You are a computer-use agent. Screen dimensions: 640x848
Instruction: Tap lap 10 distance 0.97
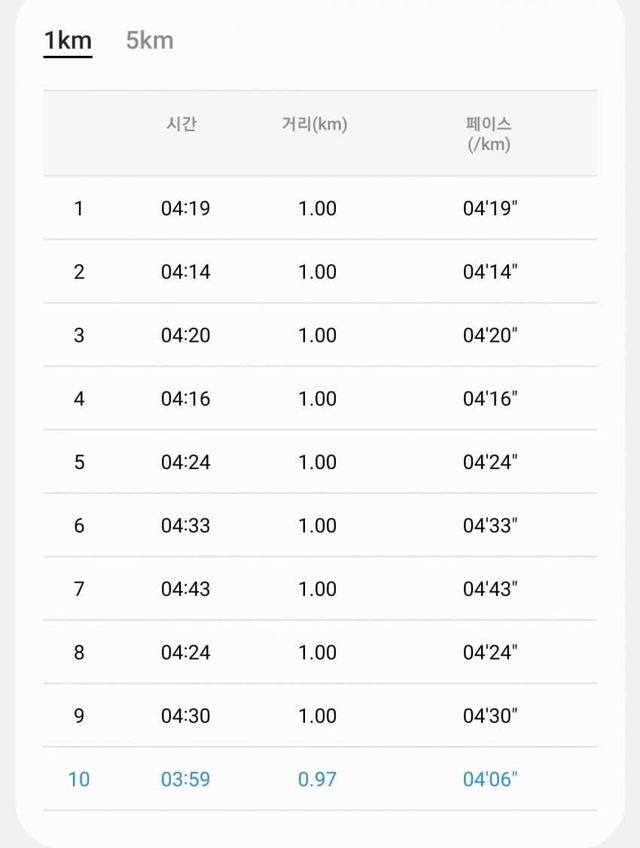(317, 779)
